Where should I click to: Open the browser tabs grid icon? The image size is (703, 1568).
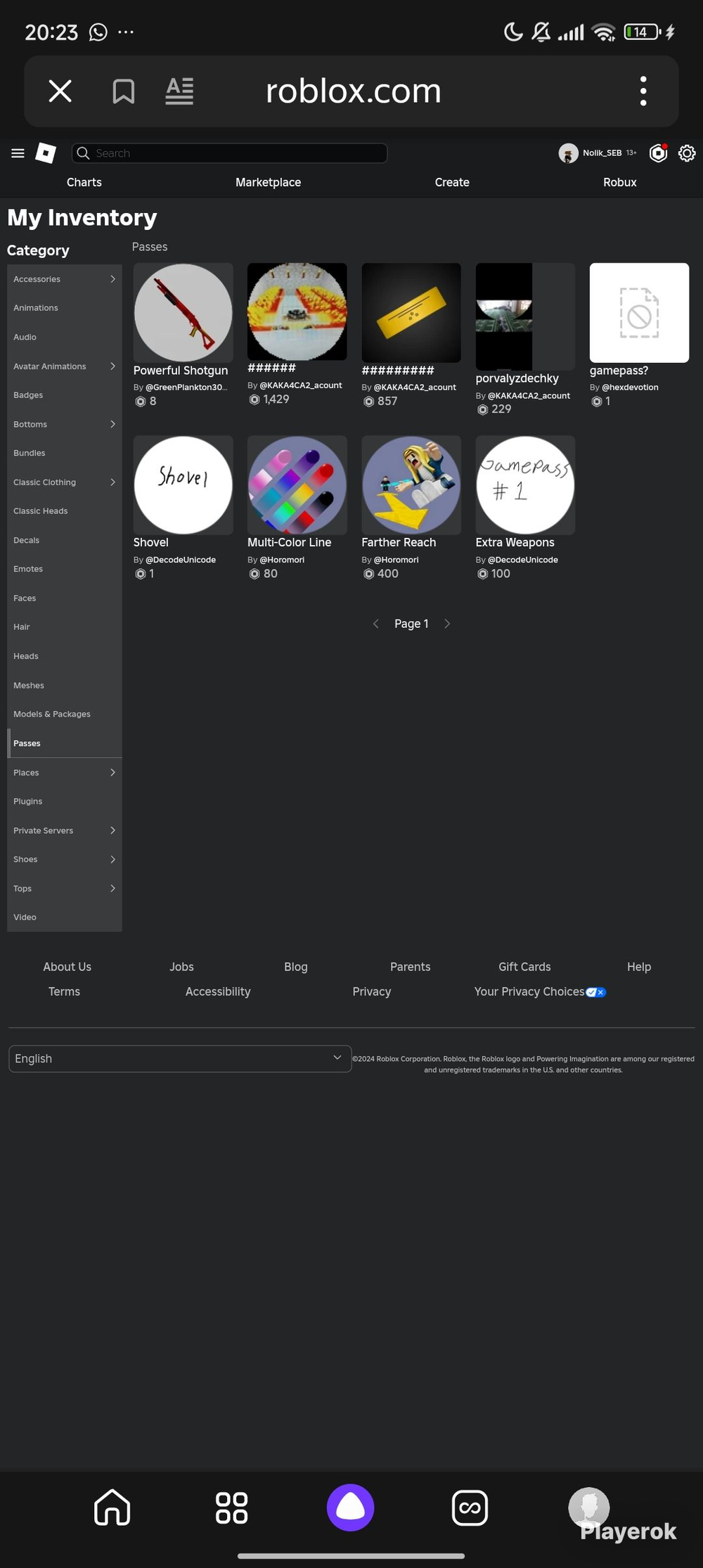pyautogui.click(x=231, y=1508)
